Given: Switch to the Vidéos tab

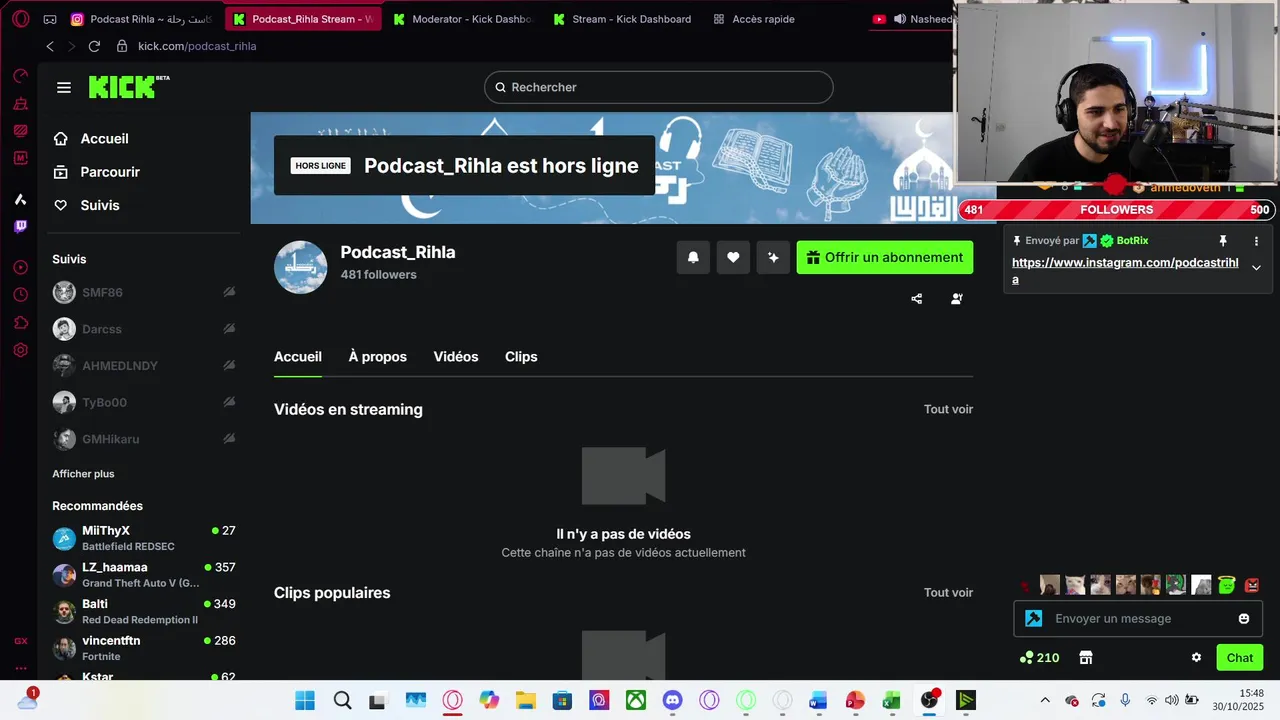Looking at the screenshot, I should tap(456, 357).
